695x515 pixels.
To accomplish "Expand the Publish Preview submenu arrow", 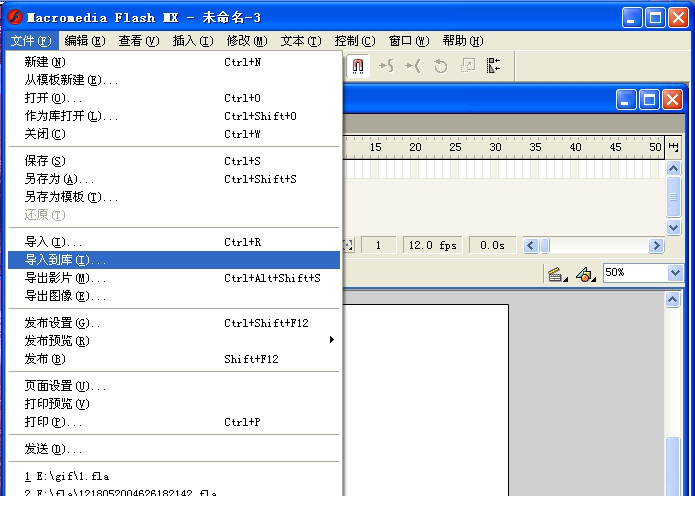I will [x=332, y=340].
